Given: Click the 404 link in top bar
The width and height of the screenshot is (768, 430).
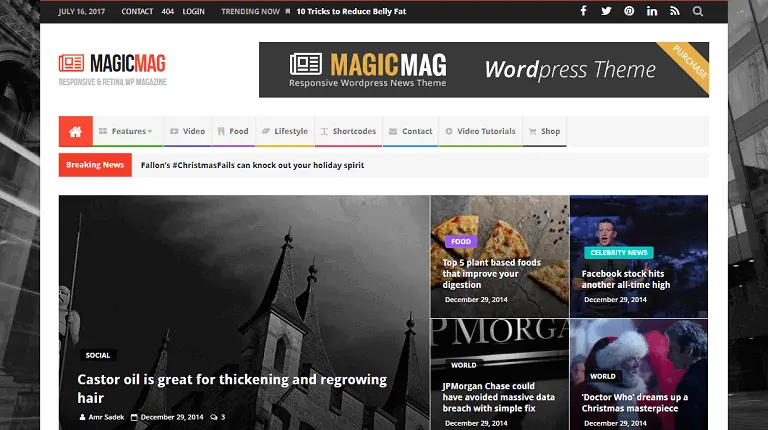Looking at the screenshot, I should [x=168, y=11].
